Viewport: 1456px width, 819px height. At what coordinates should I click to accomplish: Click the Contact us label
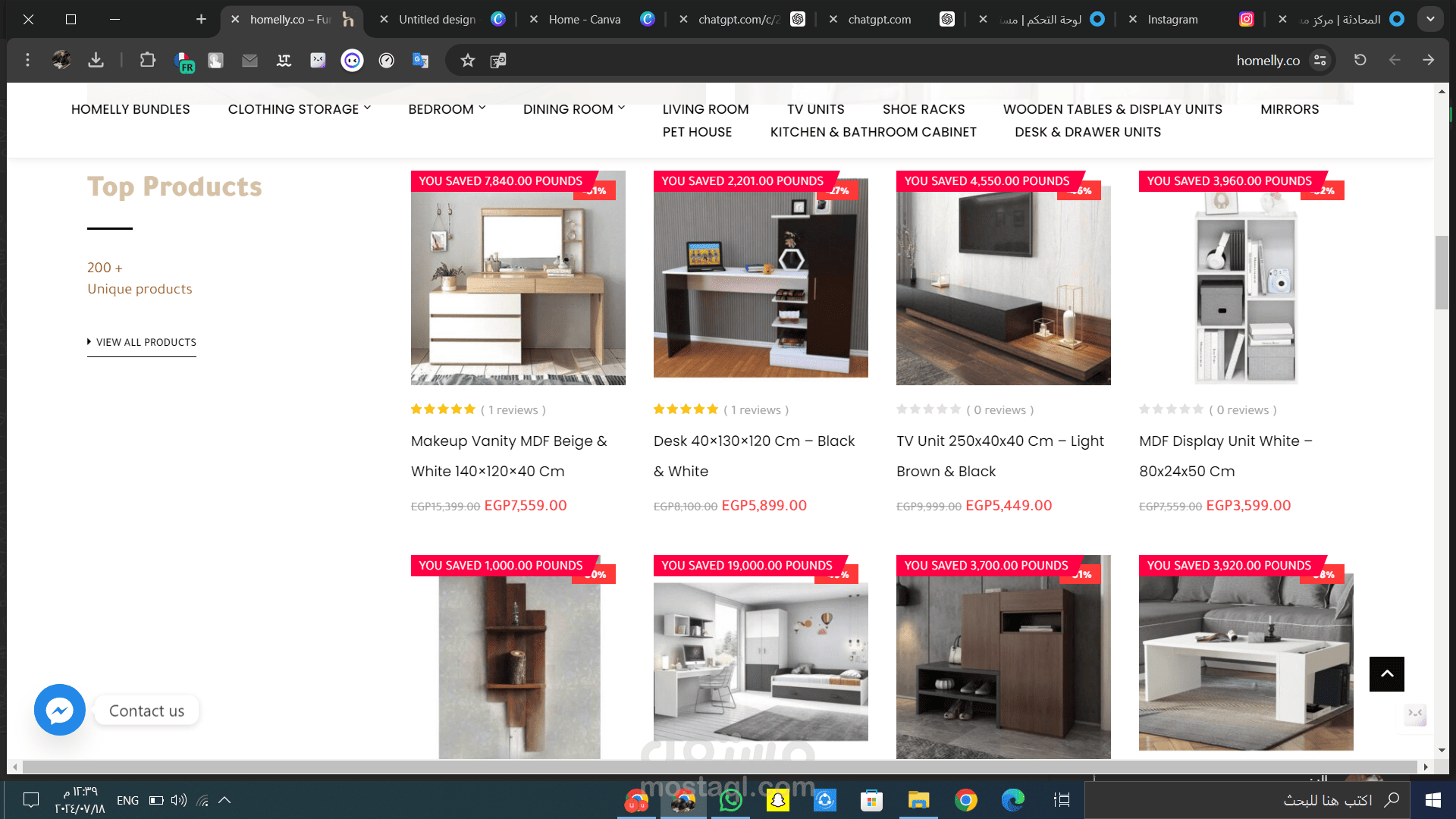pos(146,711)
